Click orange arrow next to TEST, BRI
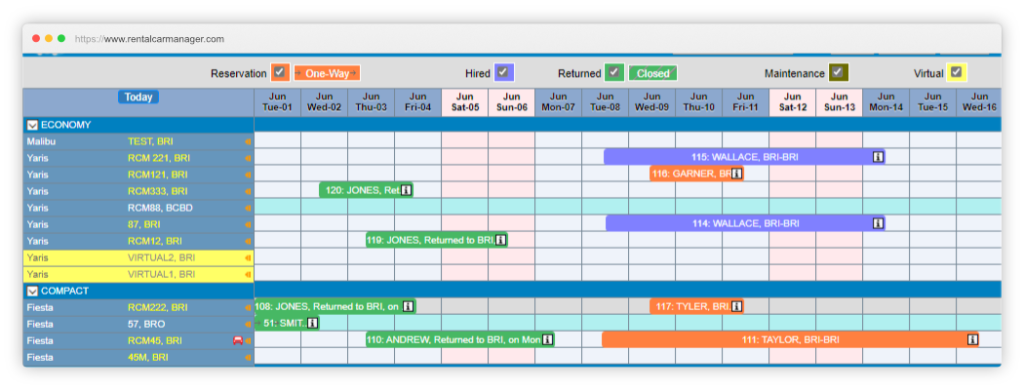 [x=248, y=141]
